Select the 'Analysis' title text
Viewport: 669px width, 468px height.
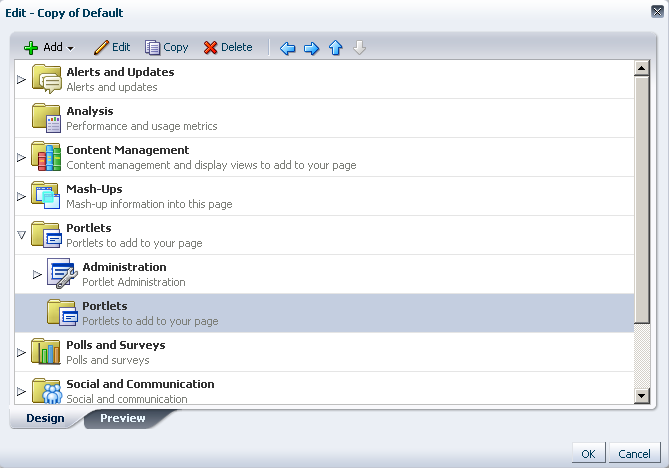click(90, 111)
